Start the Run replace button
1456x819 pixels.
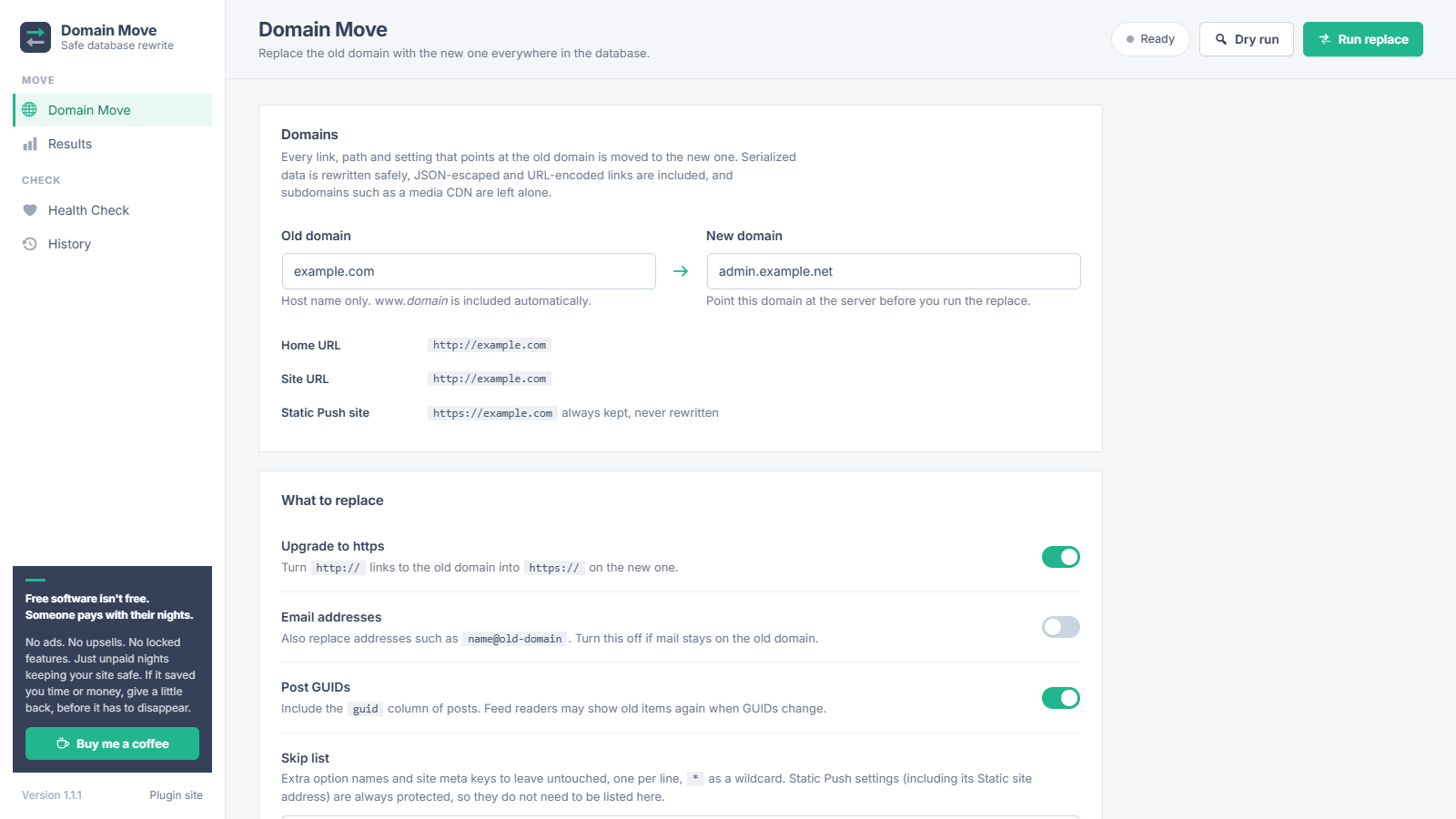(1363, 39)
